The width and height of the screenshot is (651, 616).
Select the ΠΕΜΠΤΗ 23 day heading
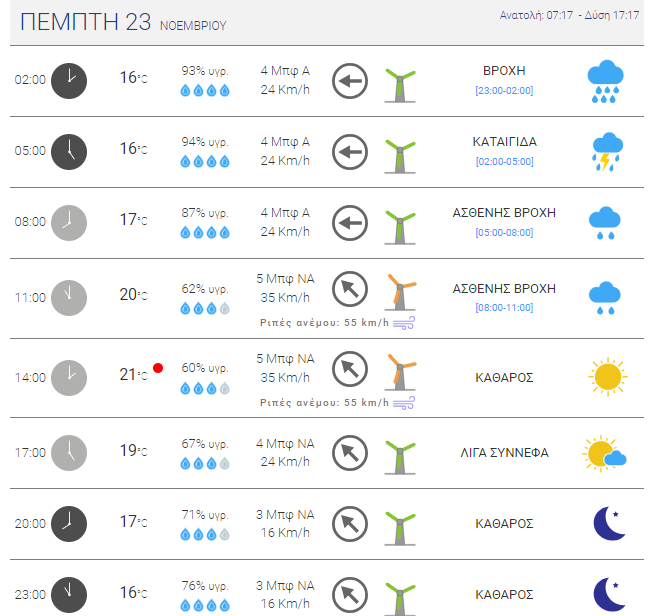point(85,22)
